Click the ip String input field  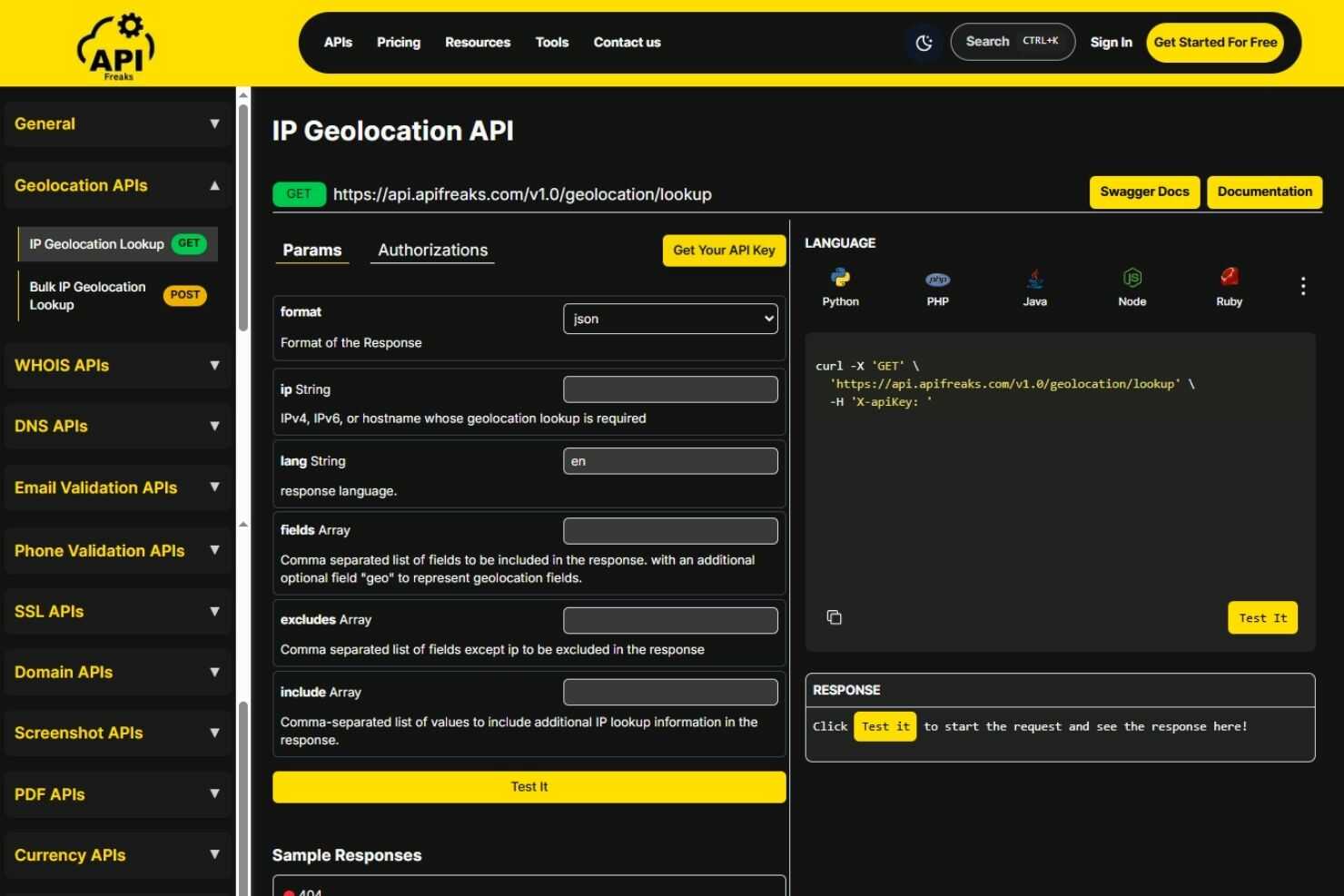(x=670, y=389)
